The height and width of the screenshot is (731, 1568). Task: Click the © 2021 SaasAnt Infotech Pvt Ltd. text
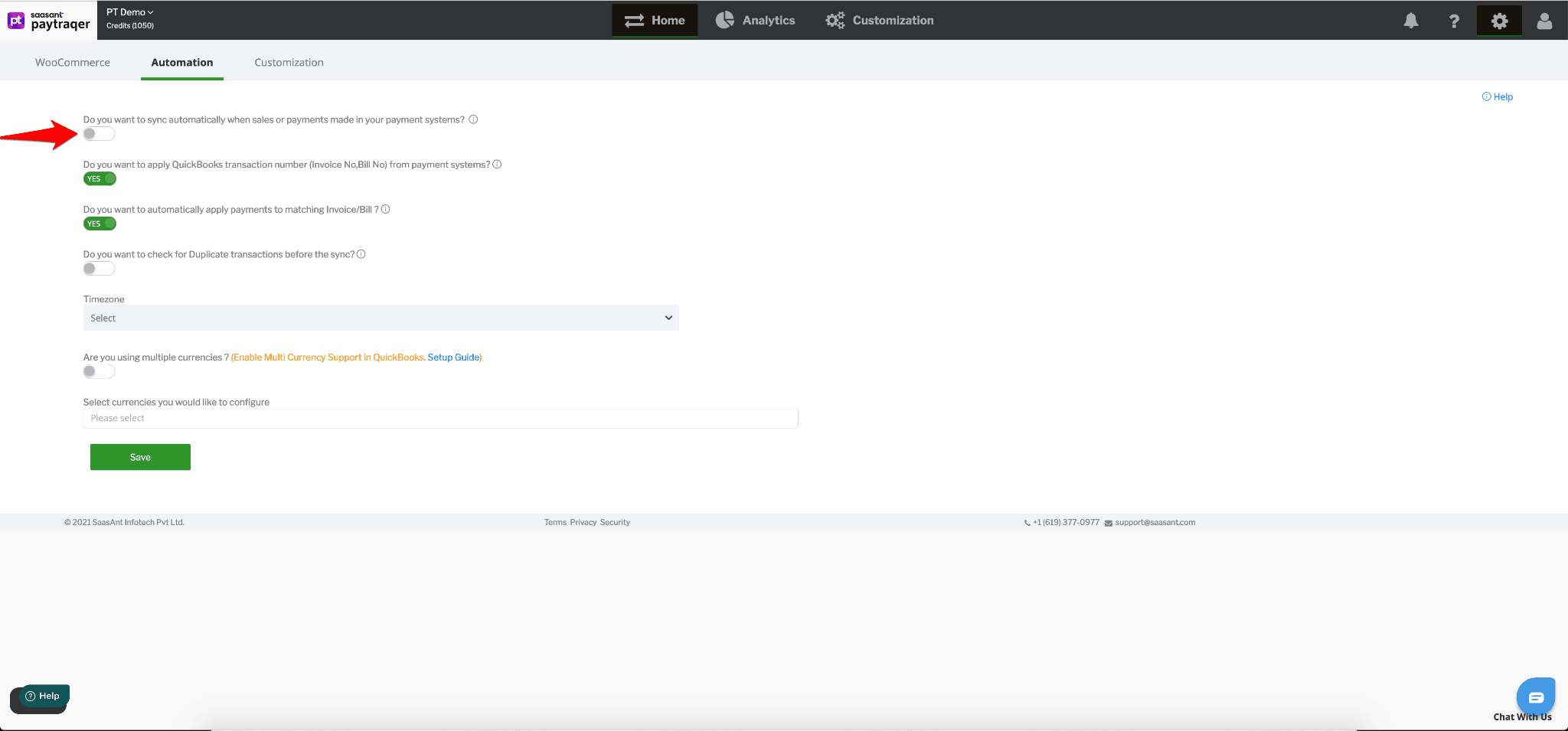124,523
